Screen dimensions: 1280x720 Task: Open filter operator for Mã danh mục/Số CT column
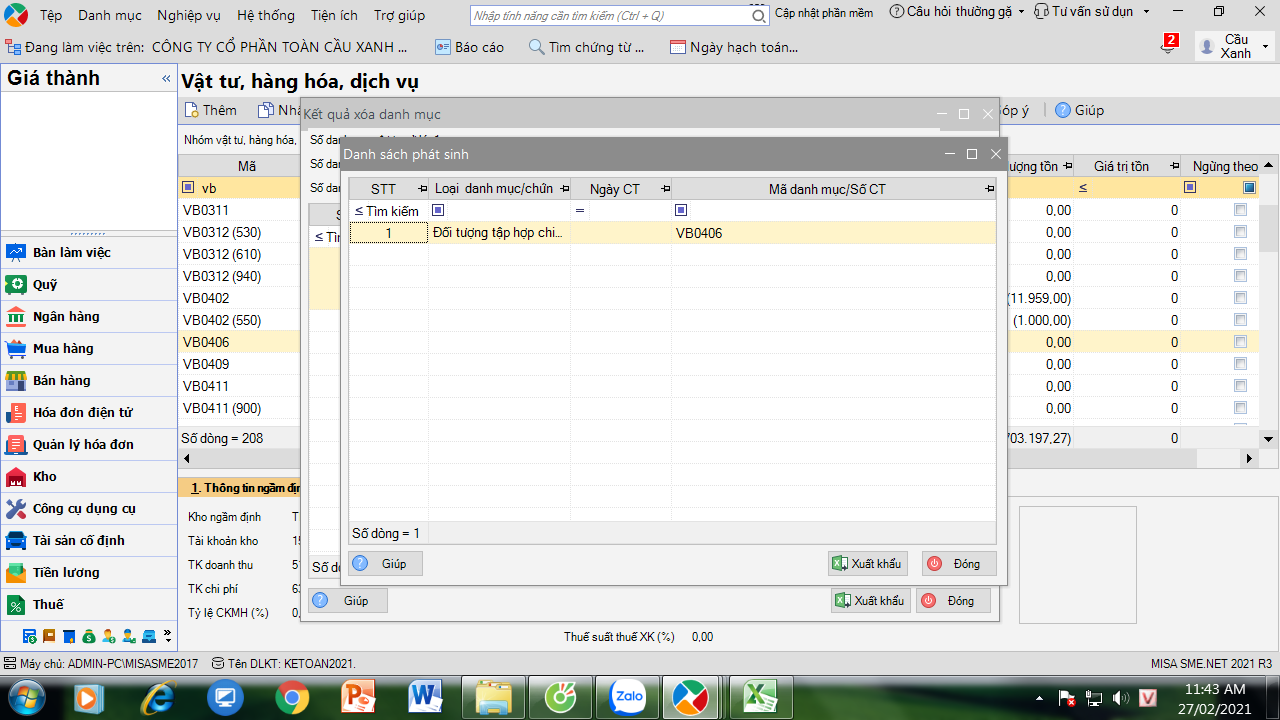681,210
